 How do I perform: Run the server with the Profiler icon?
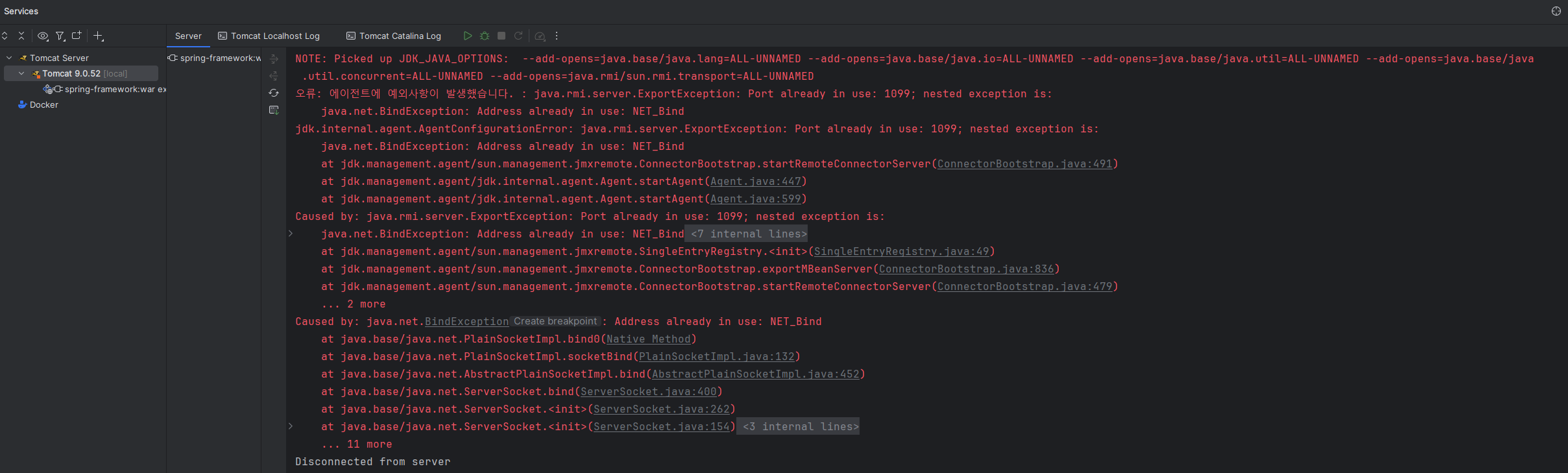coord(540,36)
